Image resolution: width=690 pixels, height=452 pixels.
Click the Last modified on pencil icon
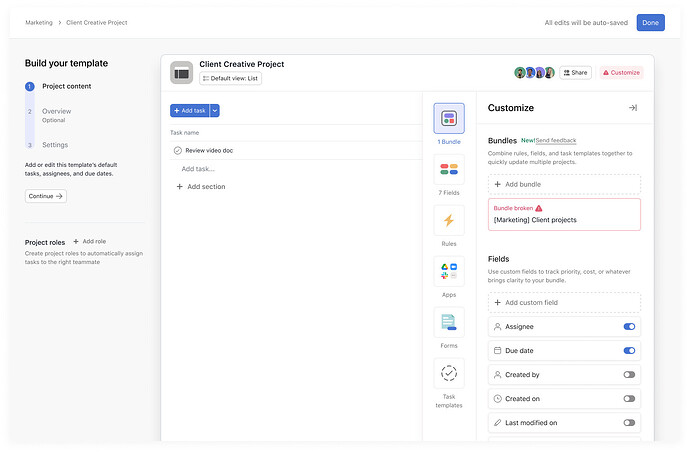pyautogui.click(x=497, y=423)
